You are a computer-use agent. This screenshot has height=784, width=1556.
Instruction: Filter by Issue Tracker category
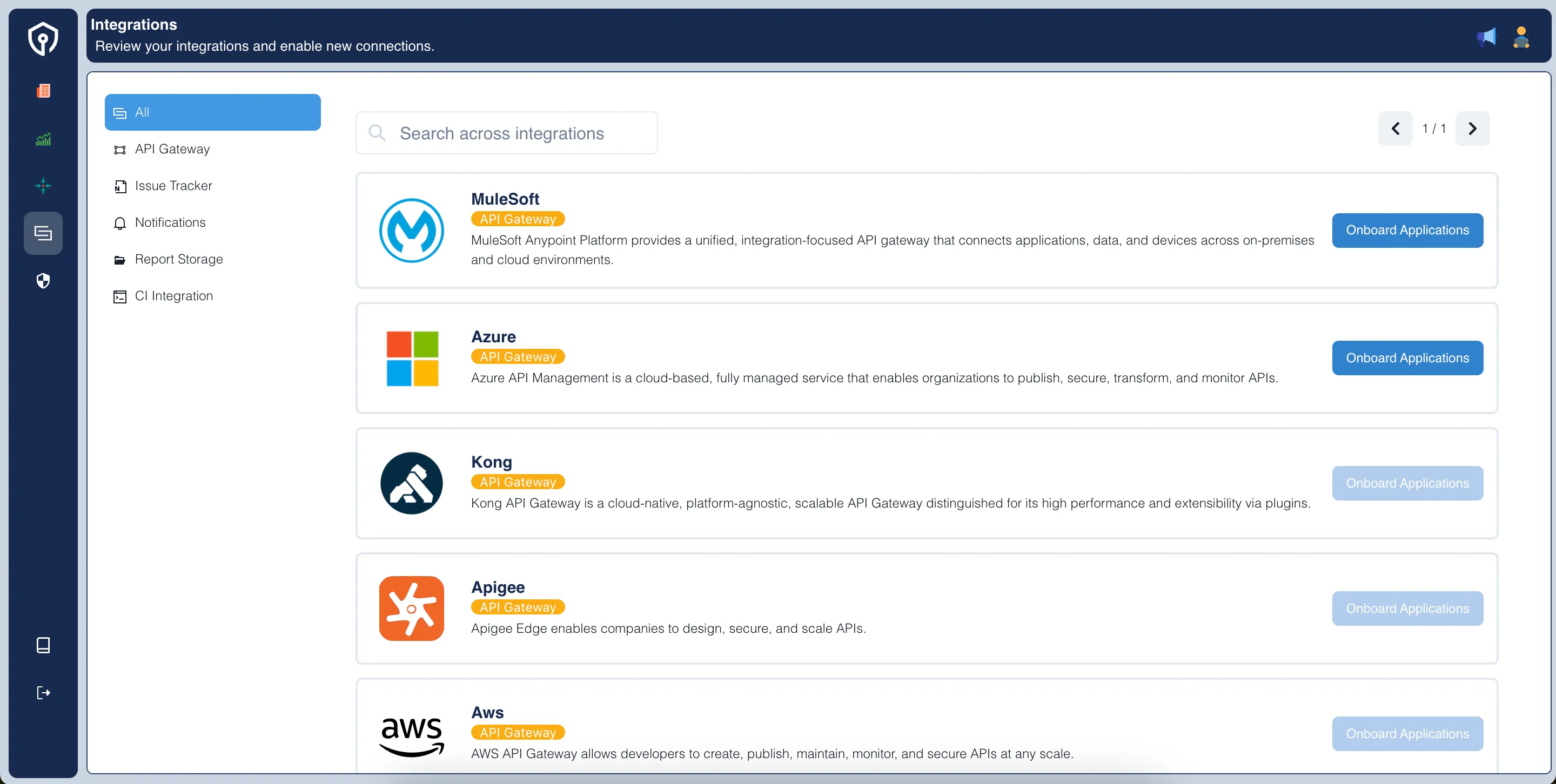(x=213, y=186)
